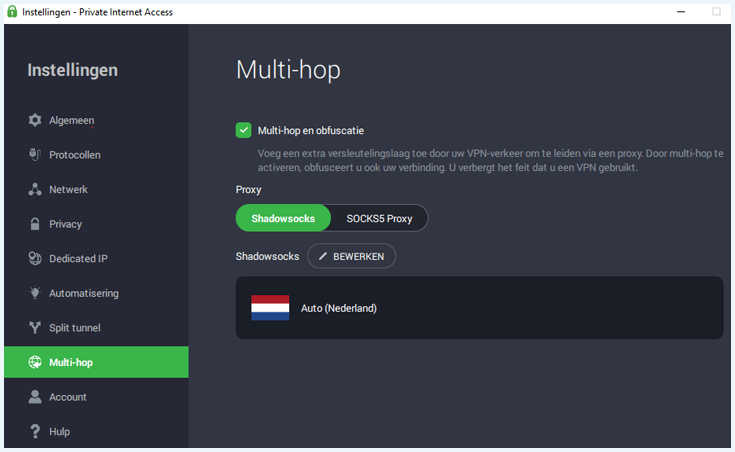Uncheck Multi-hop en obfuscatie checkbox

[x=243, y=130]
